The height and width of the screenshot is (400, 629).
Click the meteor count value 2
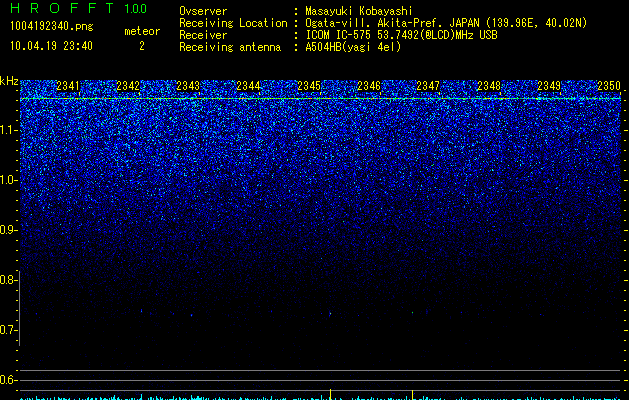coord(142,46)
